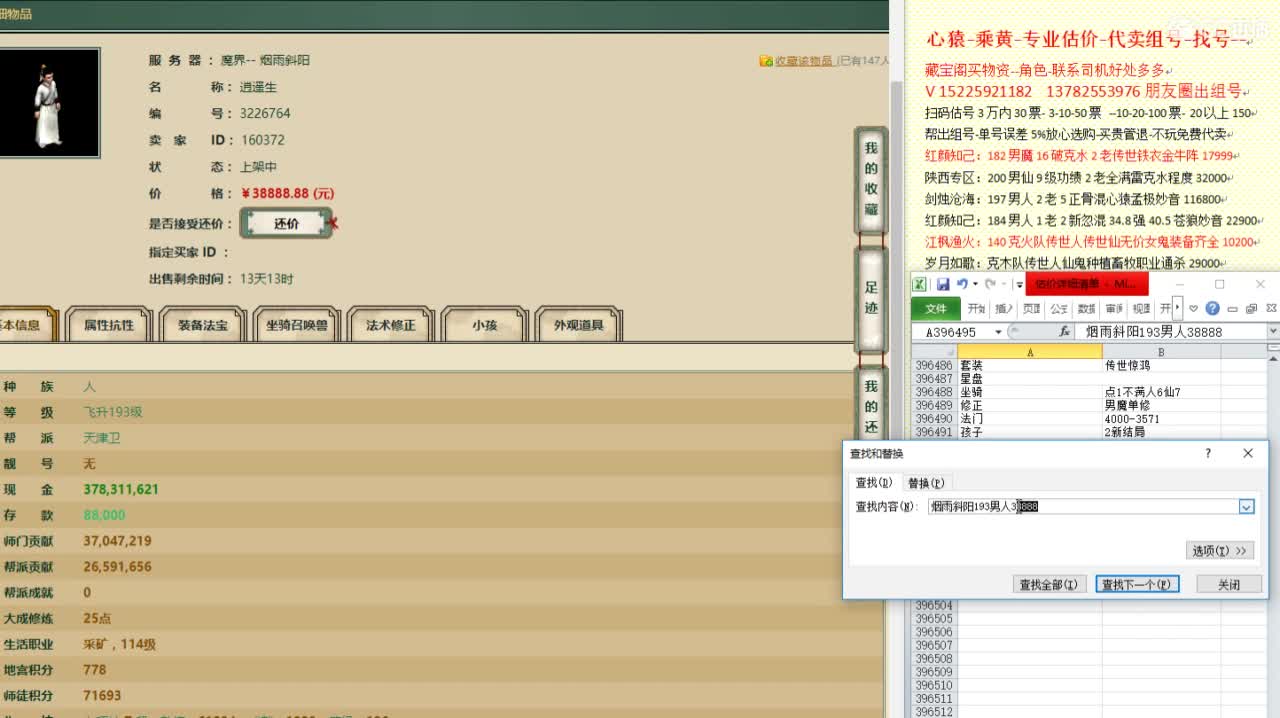Click the 飞升193级 level text
The height and width of the screenshot is (718, 1280).
click(x=113, y=412)
